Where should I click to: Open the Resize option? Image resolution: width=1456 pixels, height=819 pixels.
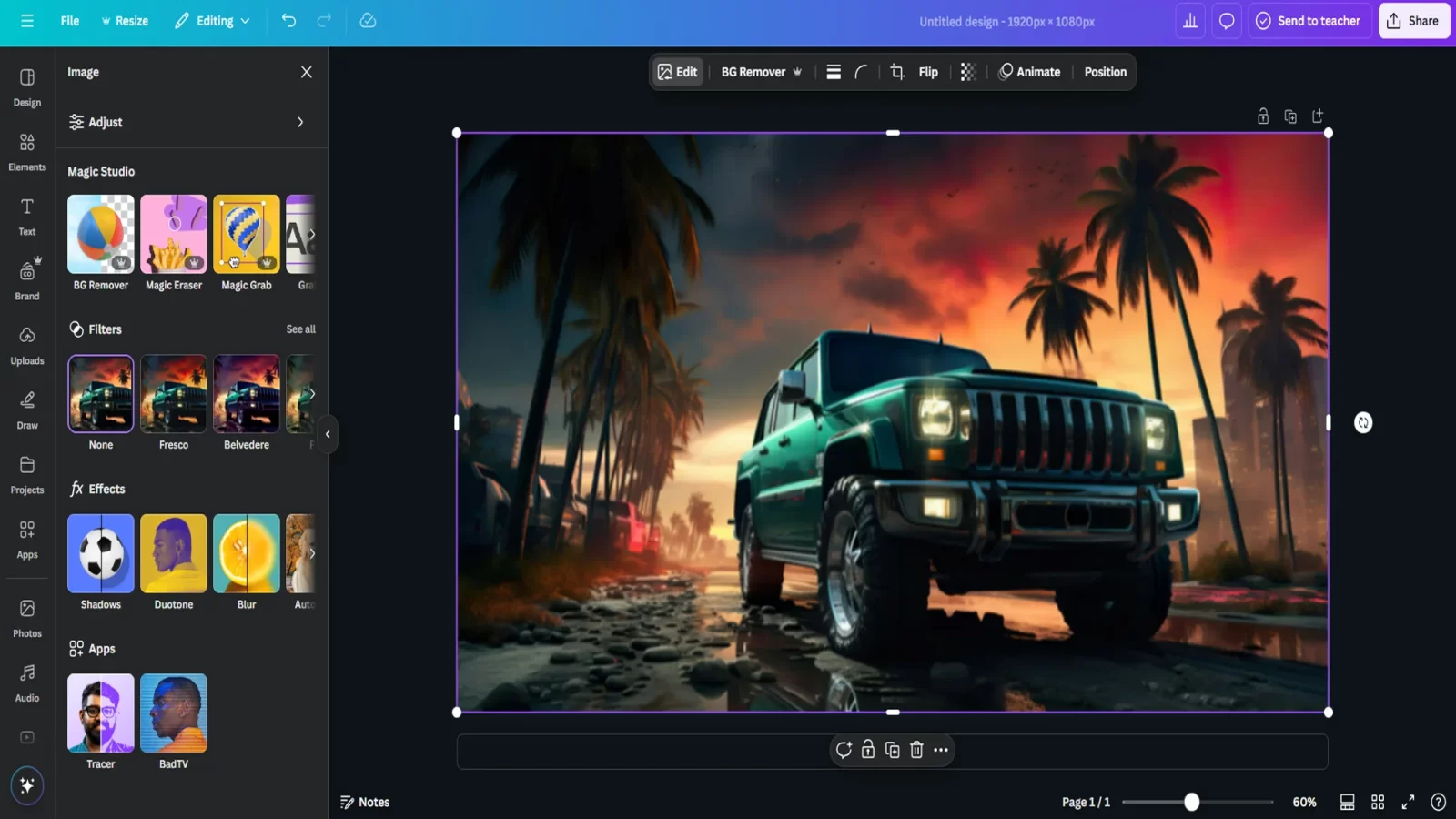[125, 21]
